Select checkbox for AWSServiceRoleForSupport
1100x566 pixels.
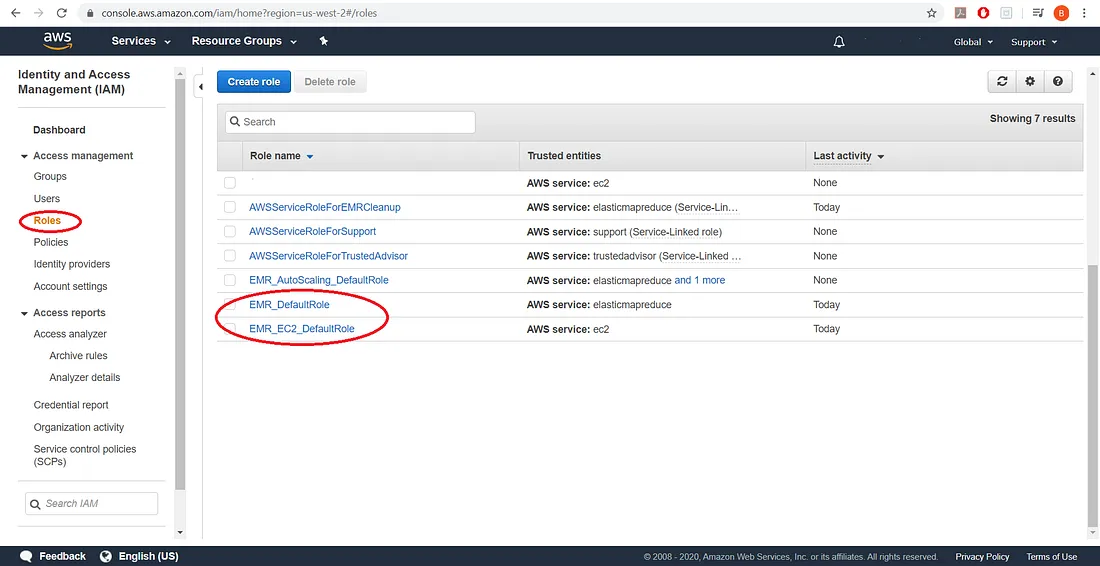pyautogui.click(x=229, y=231)
